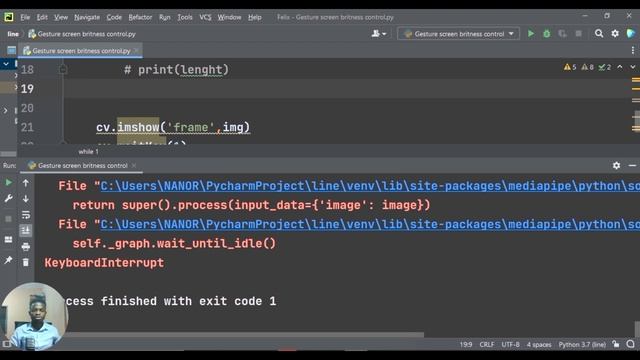Print console output with printer icon
640x360 pixels.
click(x=26, y=247)
